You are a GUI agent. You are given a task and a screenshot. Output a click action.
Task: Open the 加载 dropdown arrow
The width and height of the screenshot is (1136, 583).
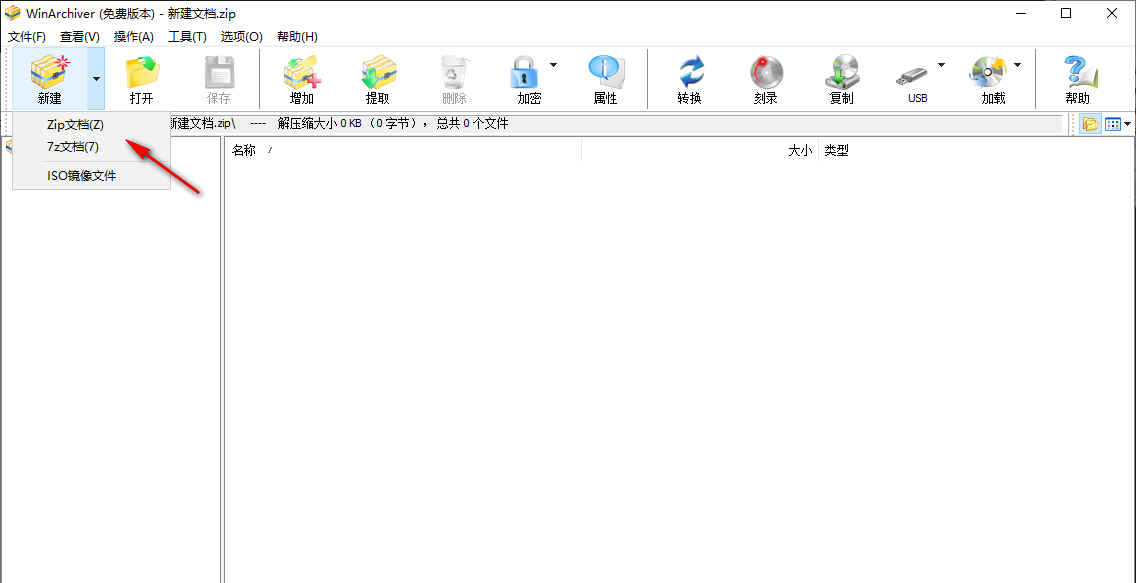click(1017, 65)
